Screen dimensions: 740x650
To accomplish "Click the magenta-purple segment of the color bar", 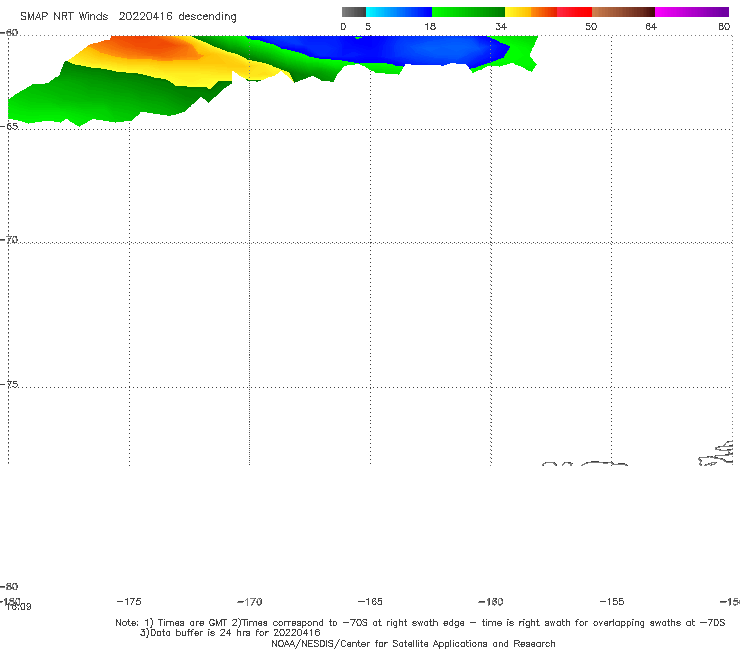I will click(692, 12).
